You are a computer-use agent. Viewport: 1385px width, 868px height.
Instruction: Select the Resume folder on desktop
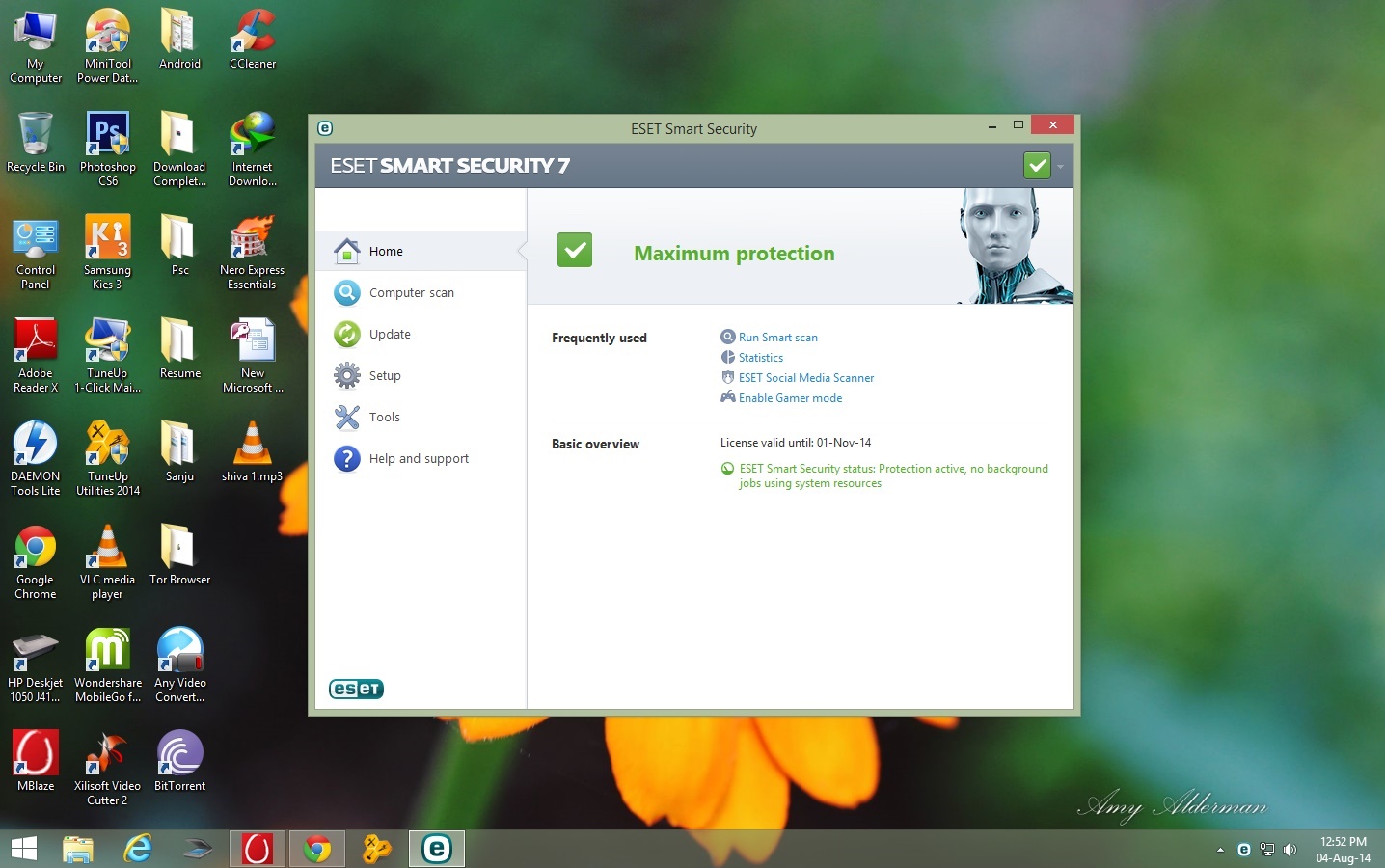(180, 349)
